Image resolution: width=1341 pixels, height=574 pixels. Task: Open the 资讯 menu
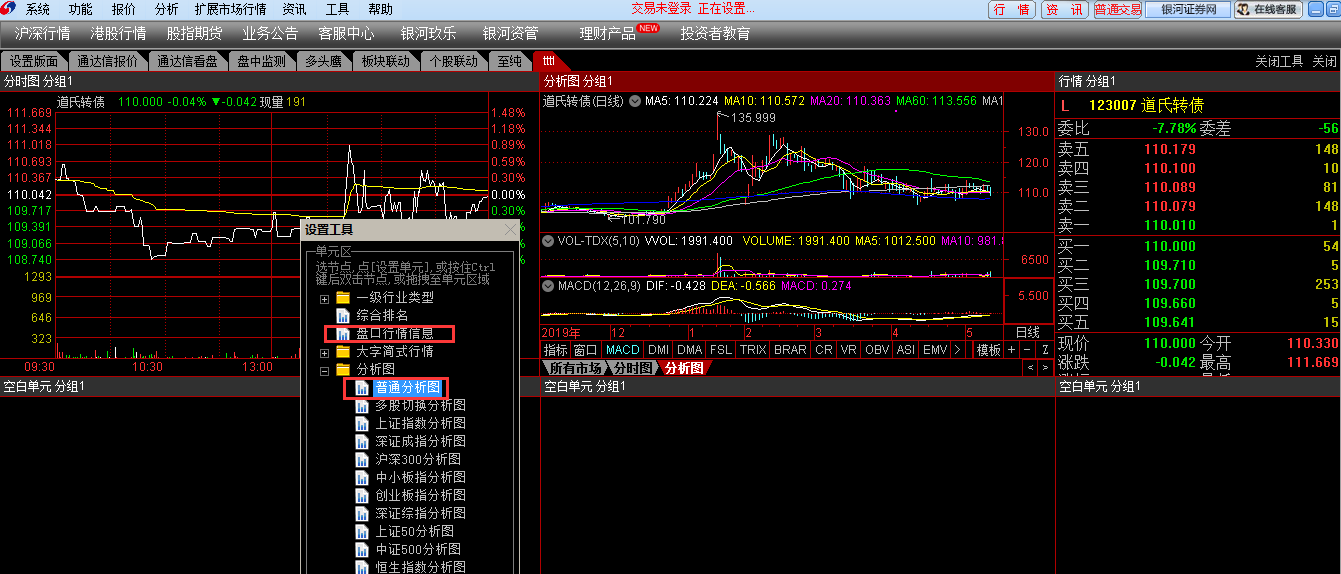(295, 9)
